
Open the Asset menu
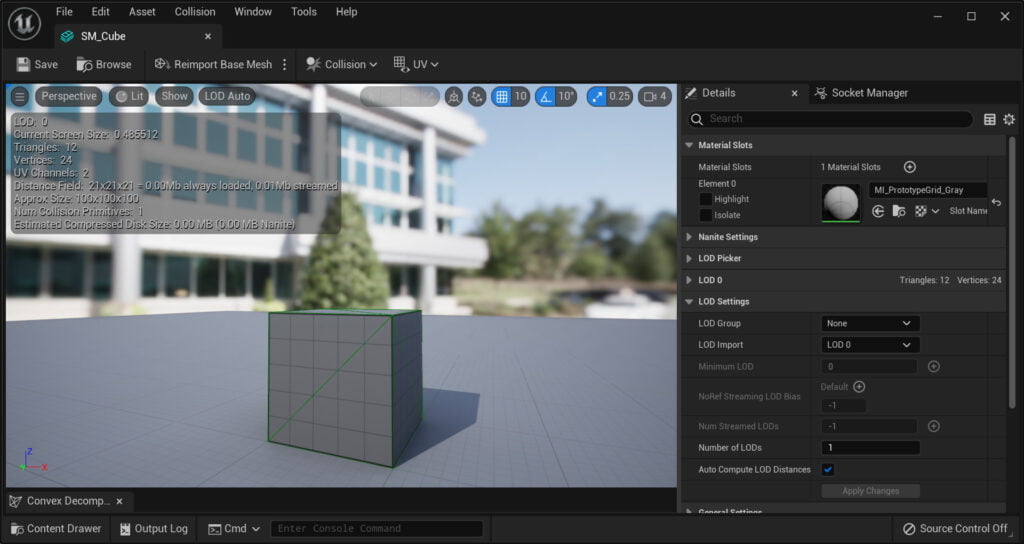[142, 12]
